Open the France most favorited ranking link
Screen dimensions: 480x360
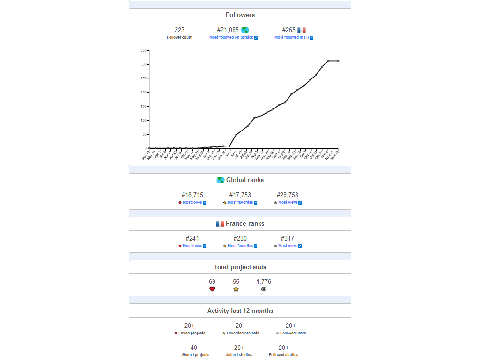[x=240, y=246]
